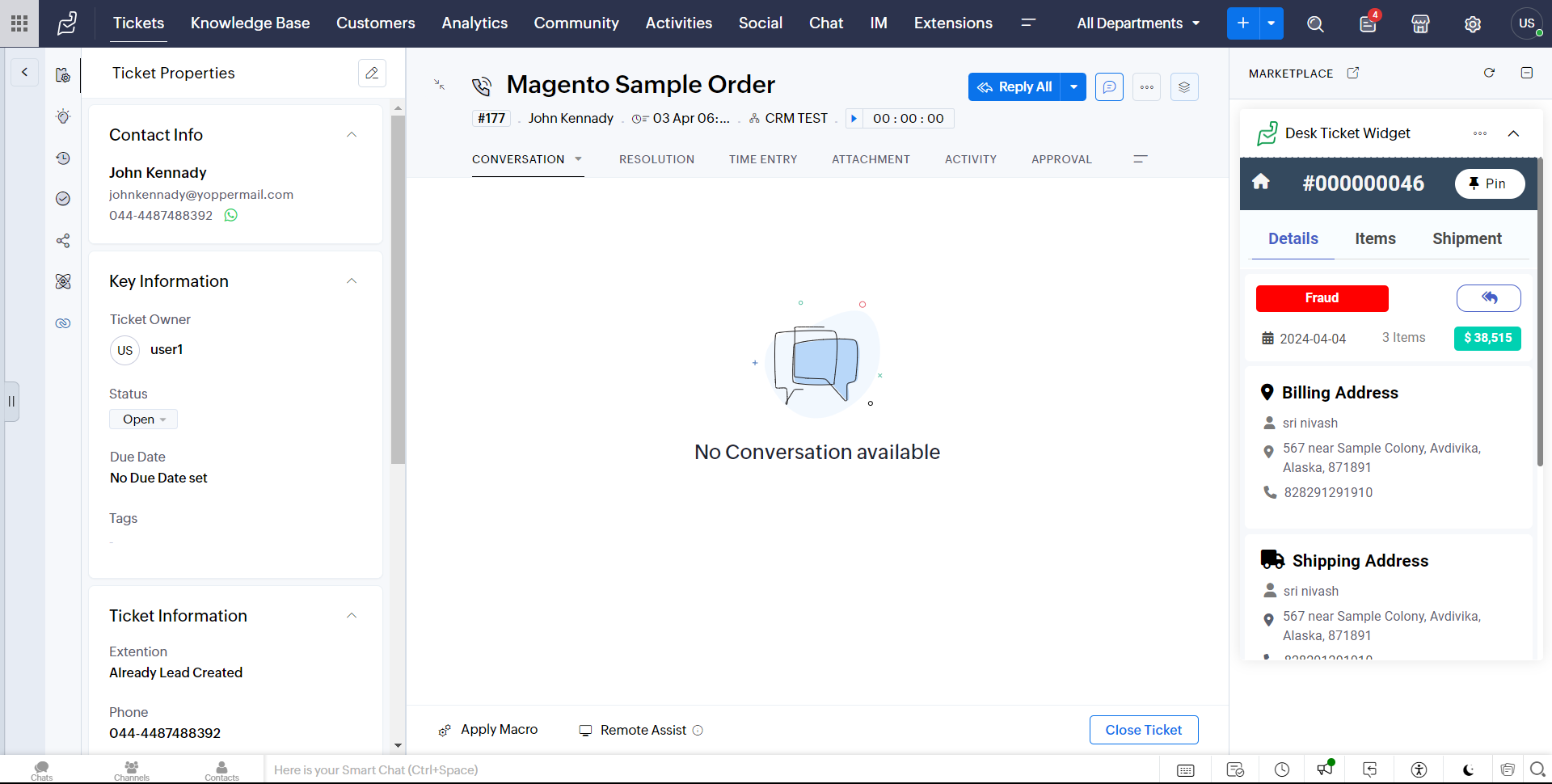Open the Status dropdown showing Open

pyautogui.click(x=144, y=419)
